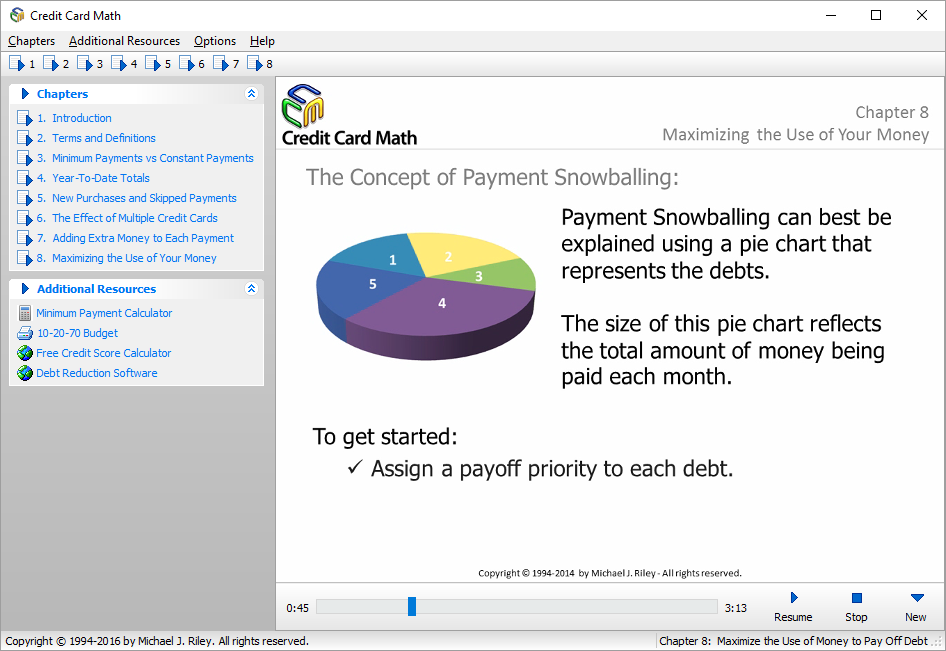Screen dimensions: 946x651
Task: Click page icon beside Terms and Definitions
Action: pos(25,138)
